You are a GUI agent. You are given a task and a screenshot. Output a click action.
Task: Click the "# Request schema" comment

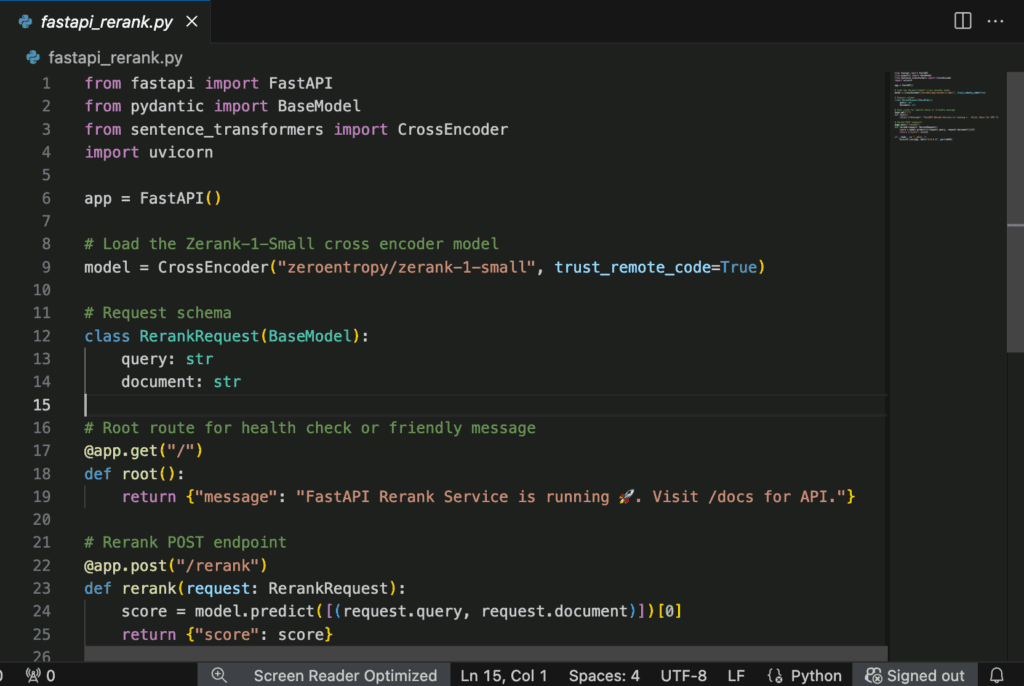pos(157,313)
